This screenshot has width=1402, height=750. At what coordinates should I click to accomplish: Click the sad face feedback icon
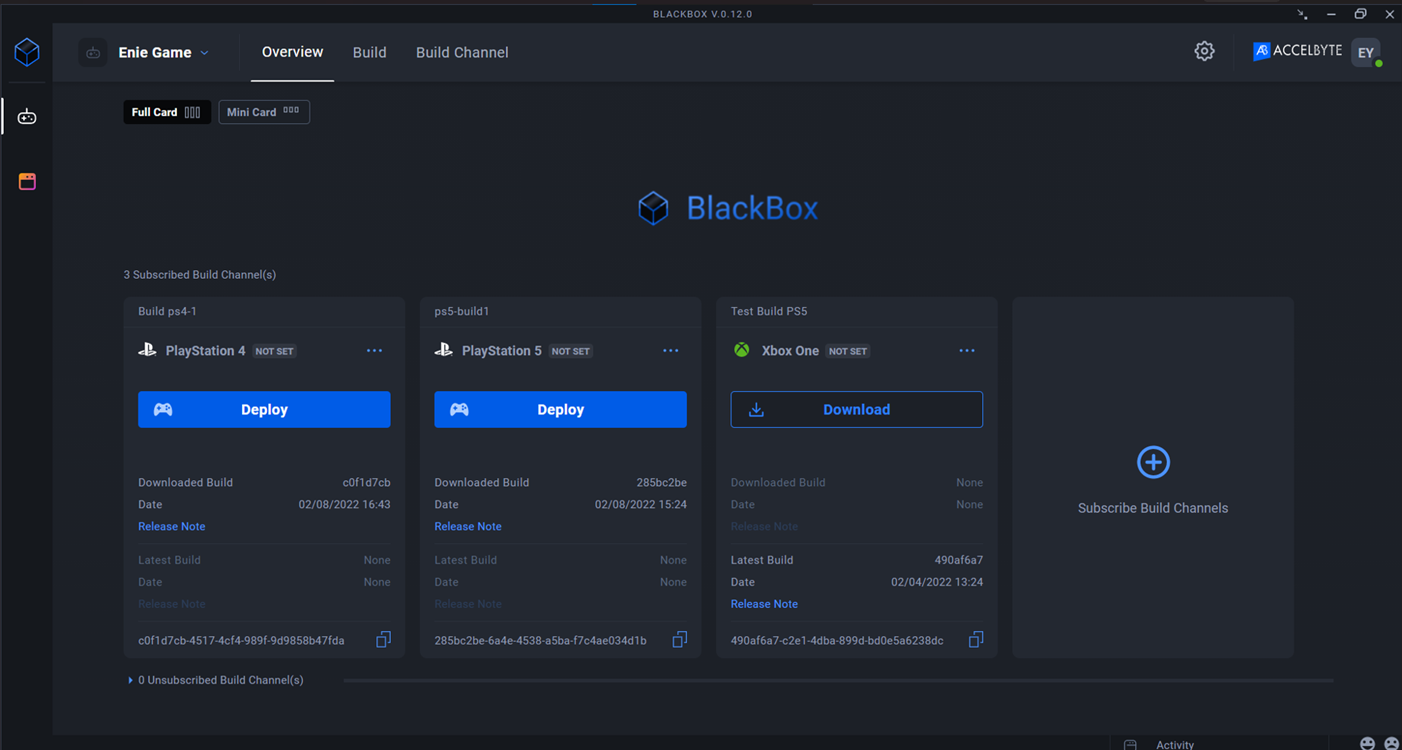tap(1391, 743)
